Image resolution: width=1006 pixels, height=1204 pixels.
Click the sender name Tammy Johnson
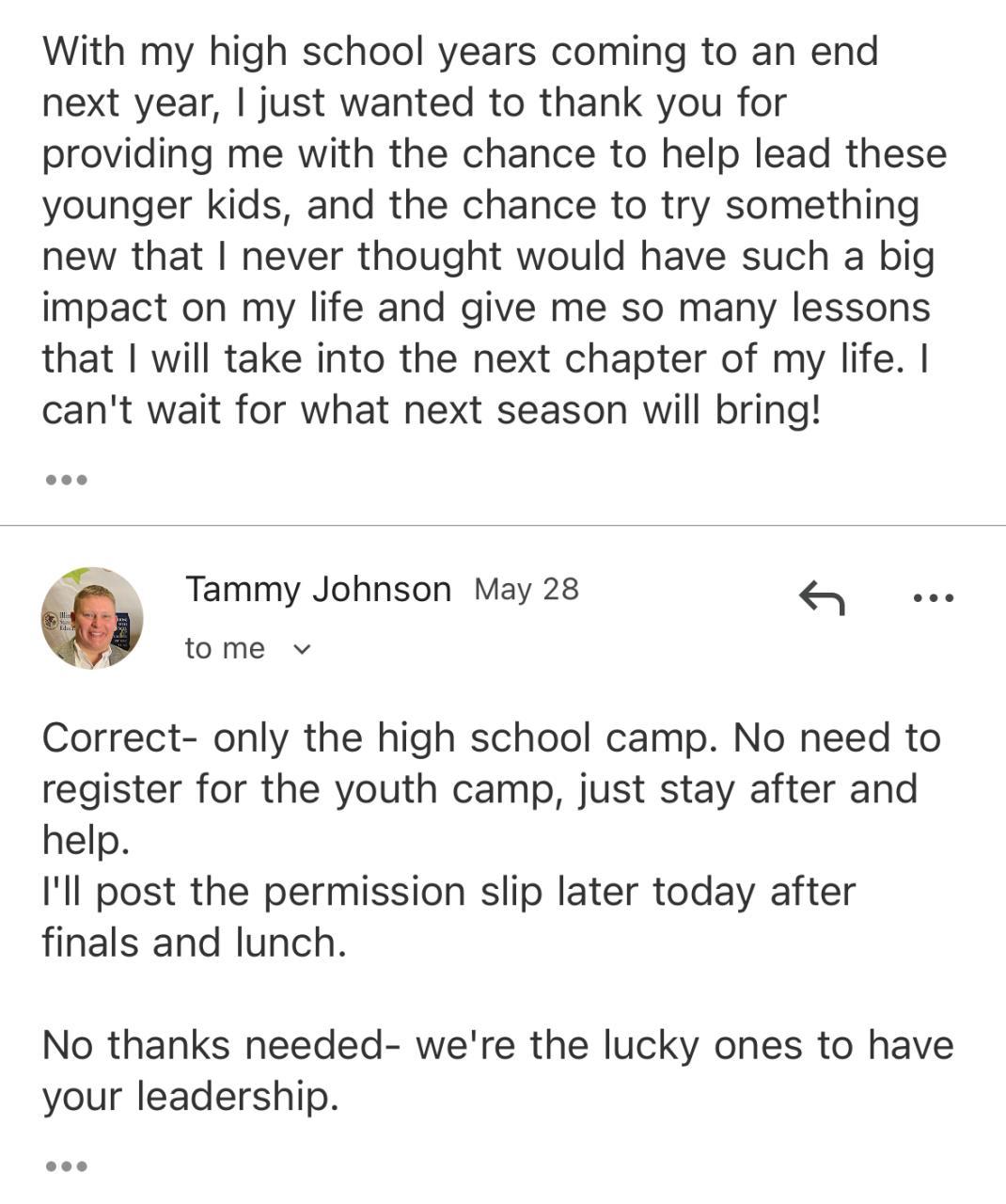pos(318,590)
